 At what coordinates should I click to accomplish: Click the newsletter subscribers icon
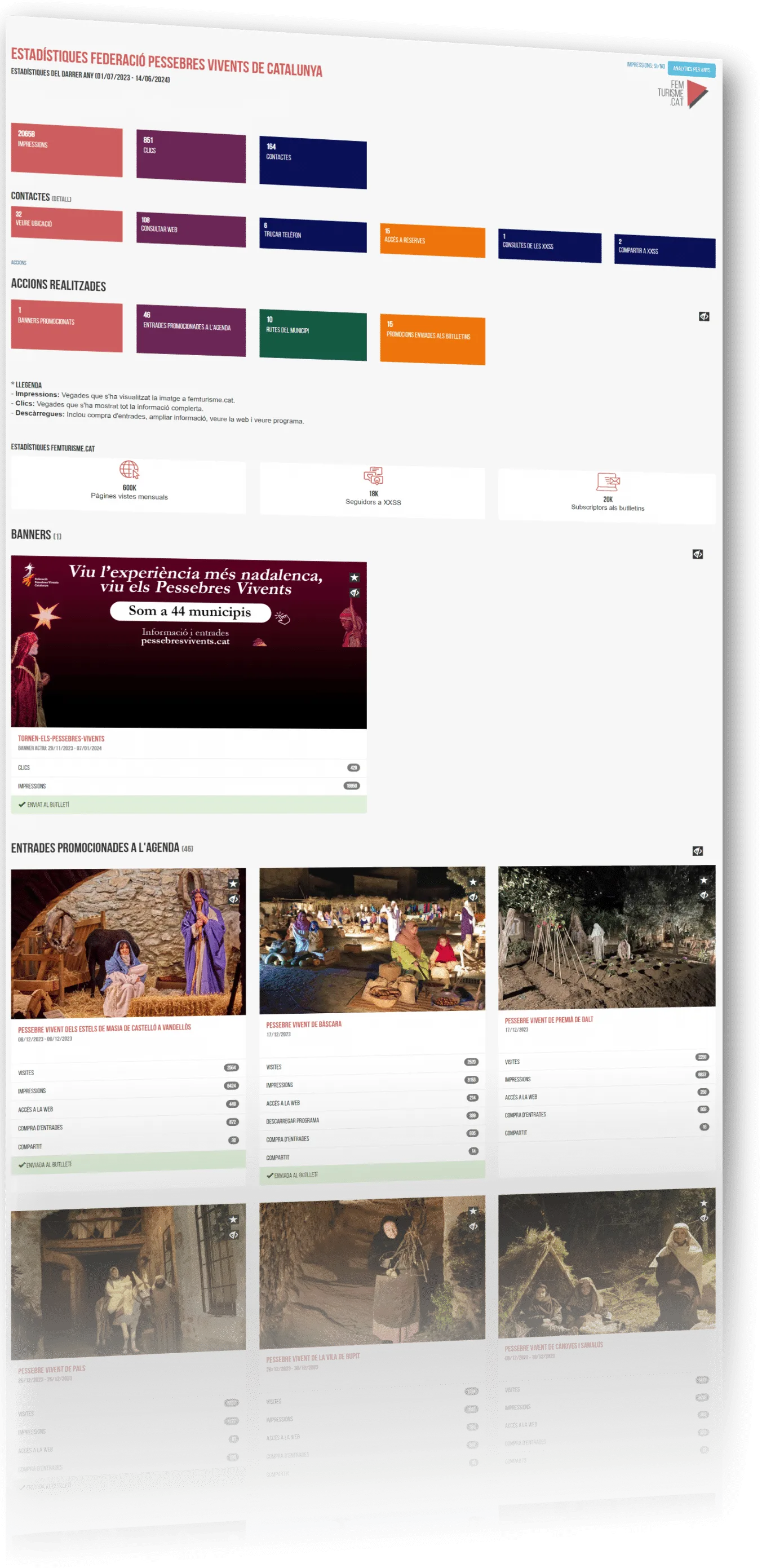[608, 482]
